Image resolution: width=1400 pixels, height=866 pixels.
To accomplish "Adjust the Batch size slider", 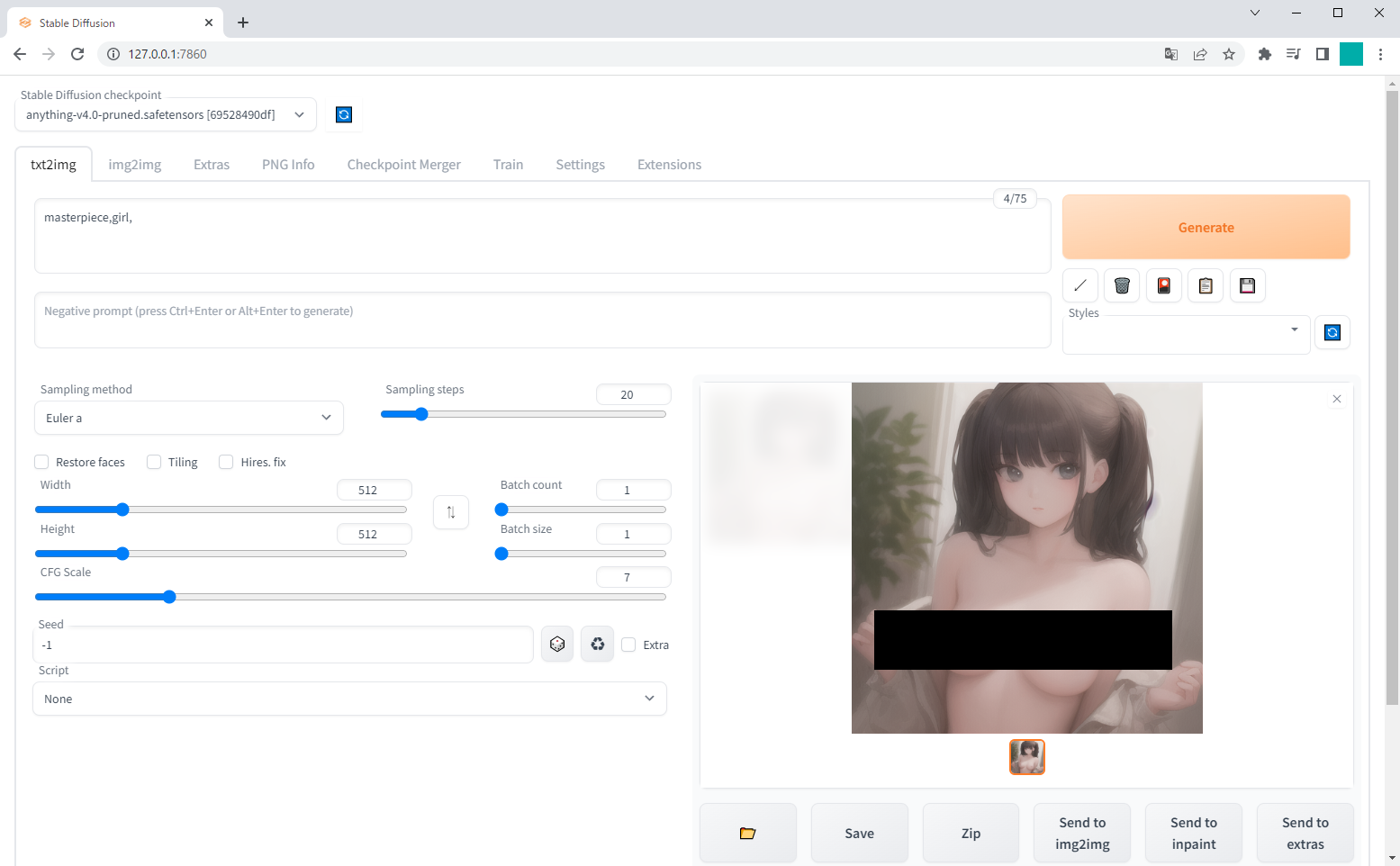I will point(581,554).
